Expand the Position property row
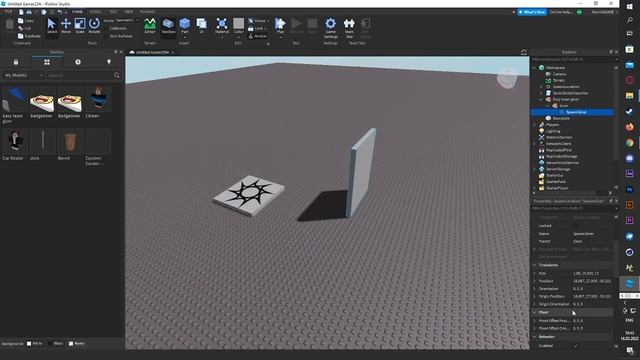Viewport: 640px width, 360px height. click(535, 281)
